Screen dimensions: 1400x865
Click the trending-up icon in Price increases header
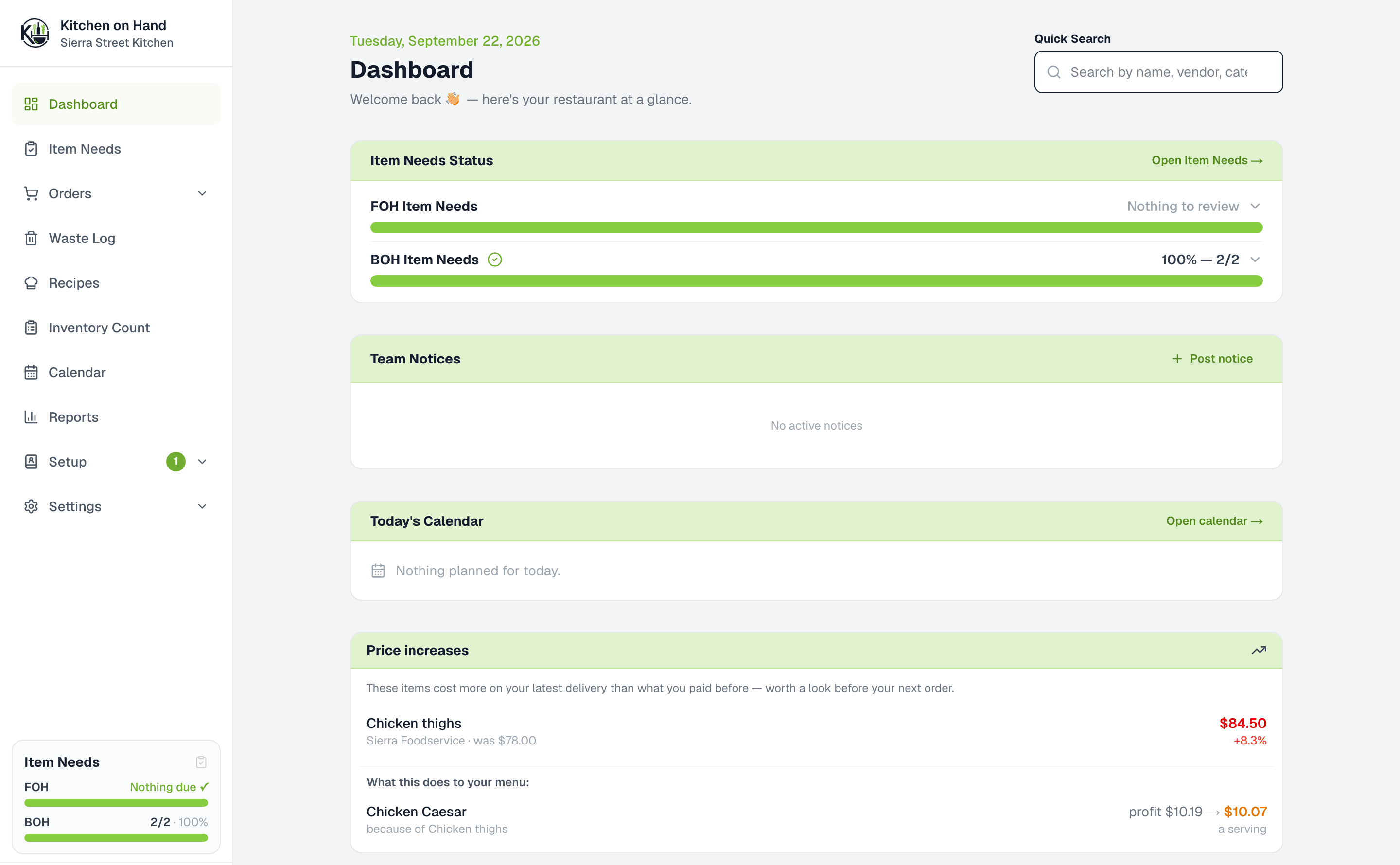click(x=1259, y=651)
